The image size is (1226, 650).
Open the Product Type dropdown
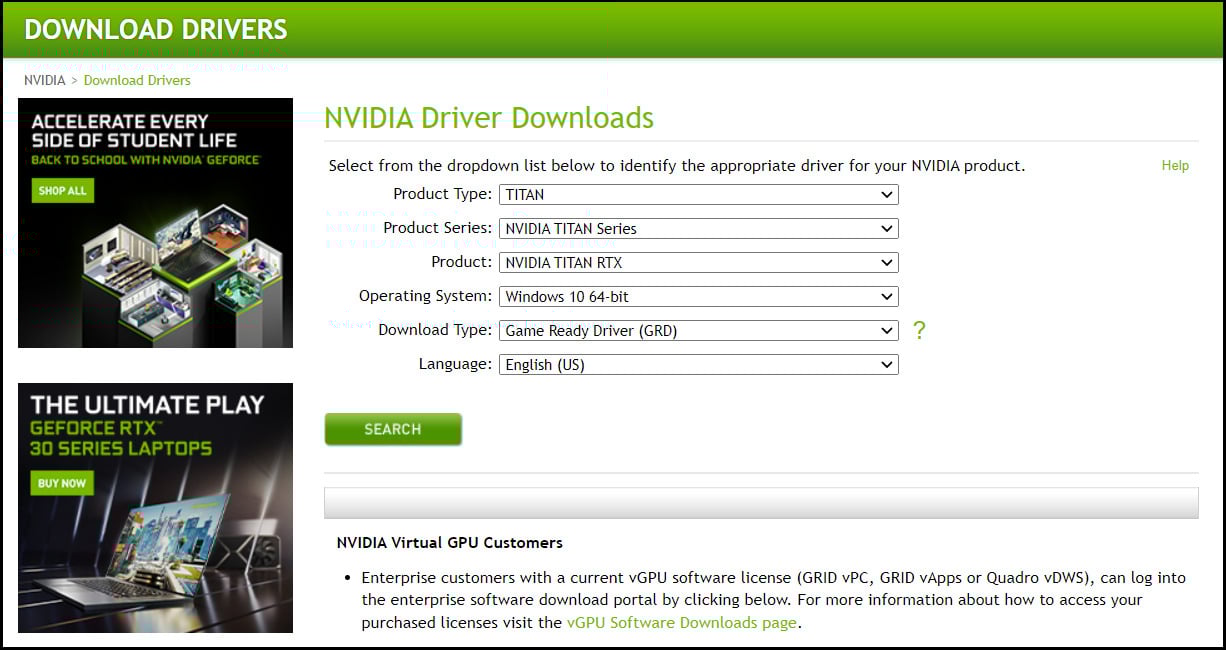click(697, 194)
